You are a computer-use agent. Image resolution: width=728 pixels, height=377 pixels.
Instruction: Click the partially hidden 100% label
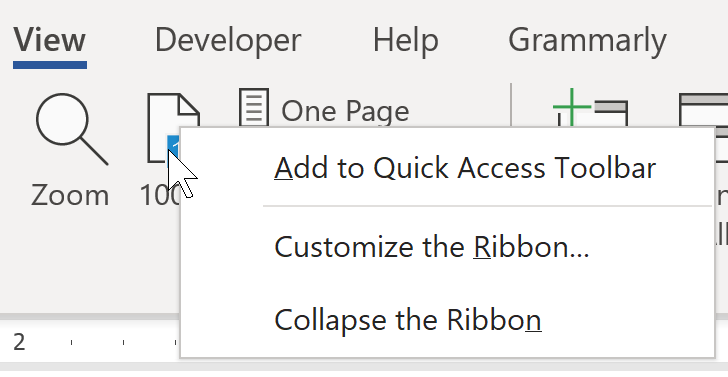coord(159,195)
